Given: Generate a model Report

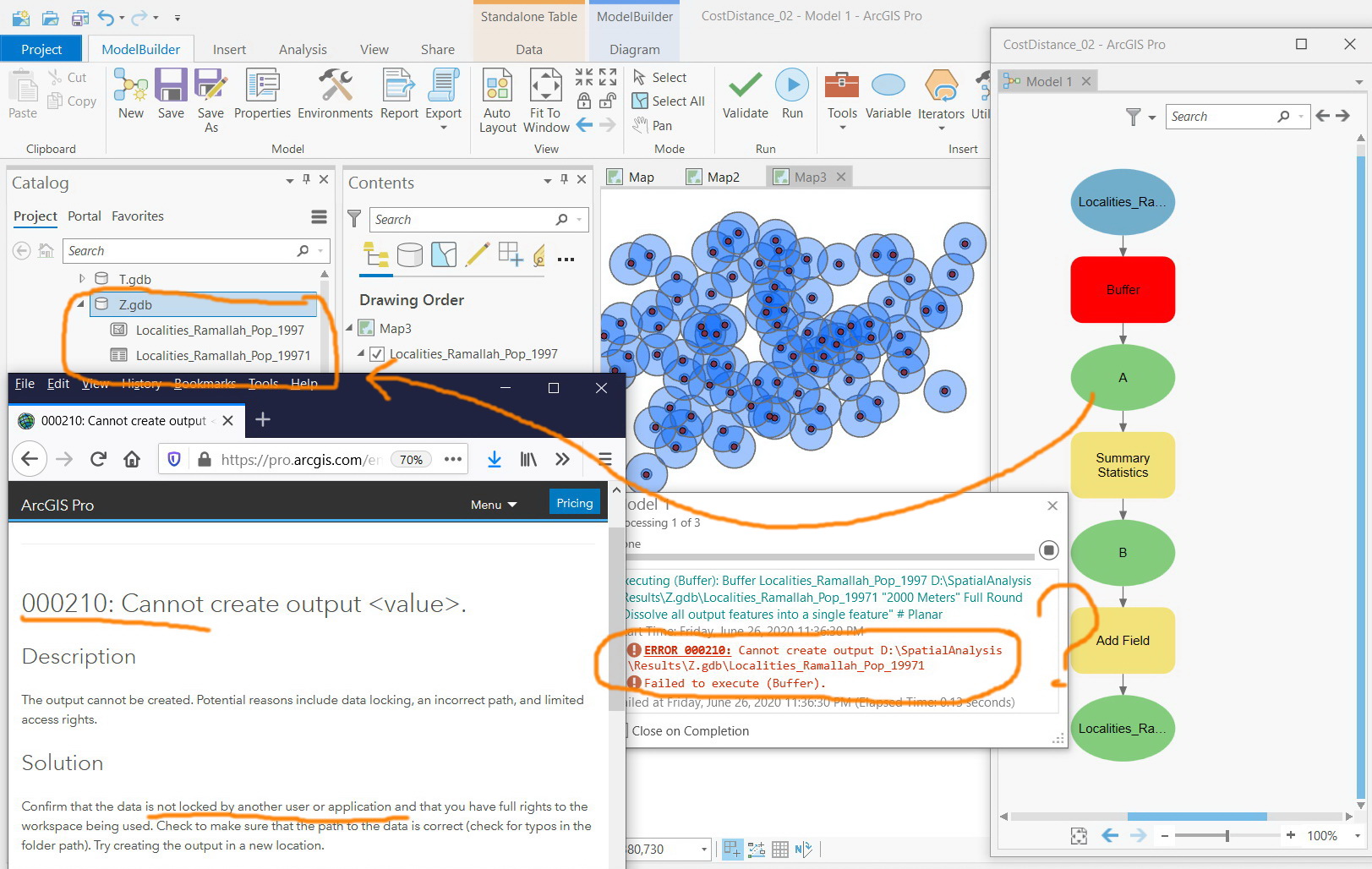Looking at the screenshot, I should point(399,94).
